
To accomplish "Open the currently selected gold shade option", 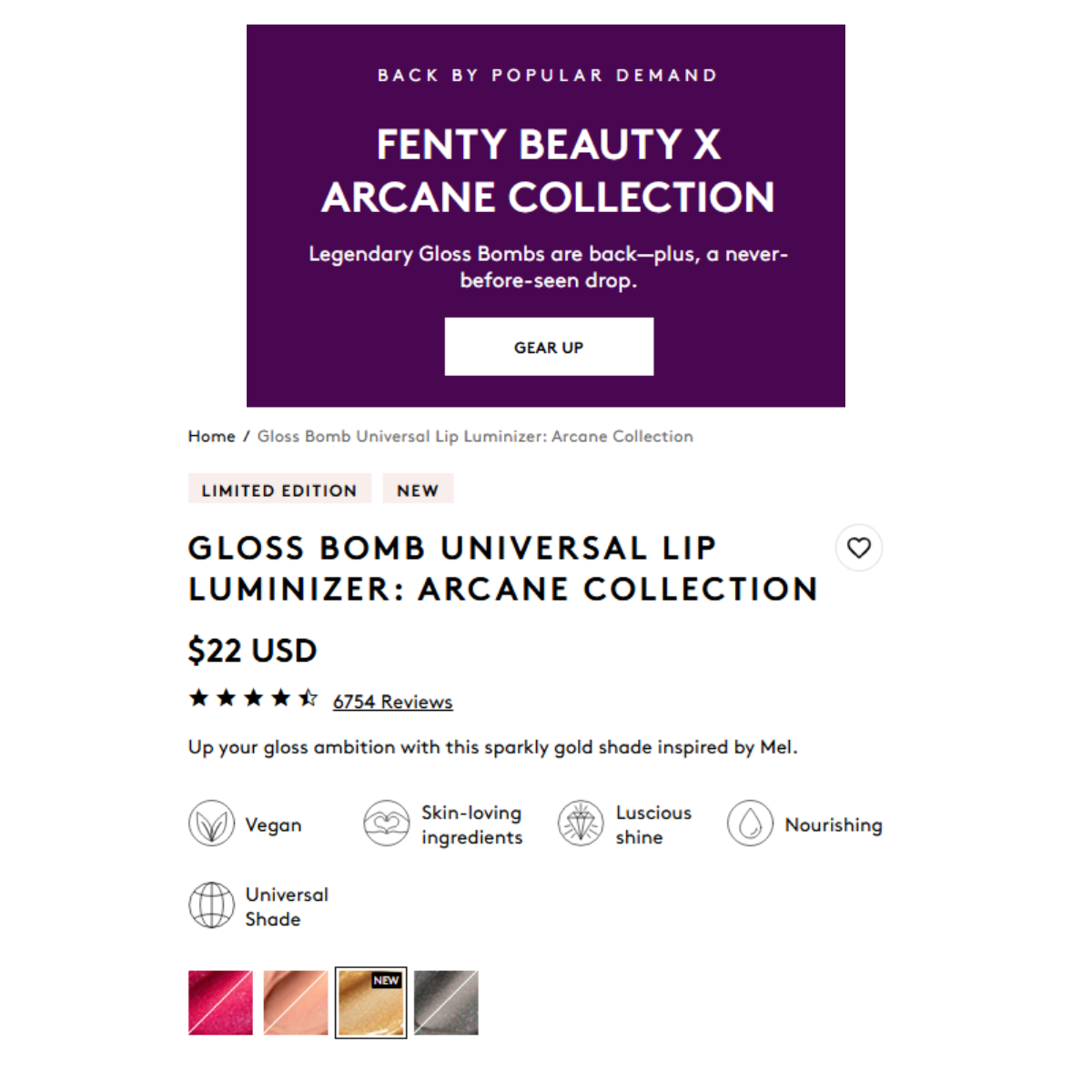I will tap(370, 1002).
